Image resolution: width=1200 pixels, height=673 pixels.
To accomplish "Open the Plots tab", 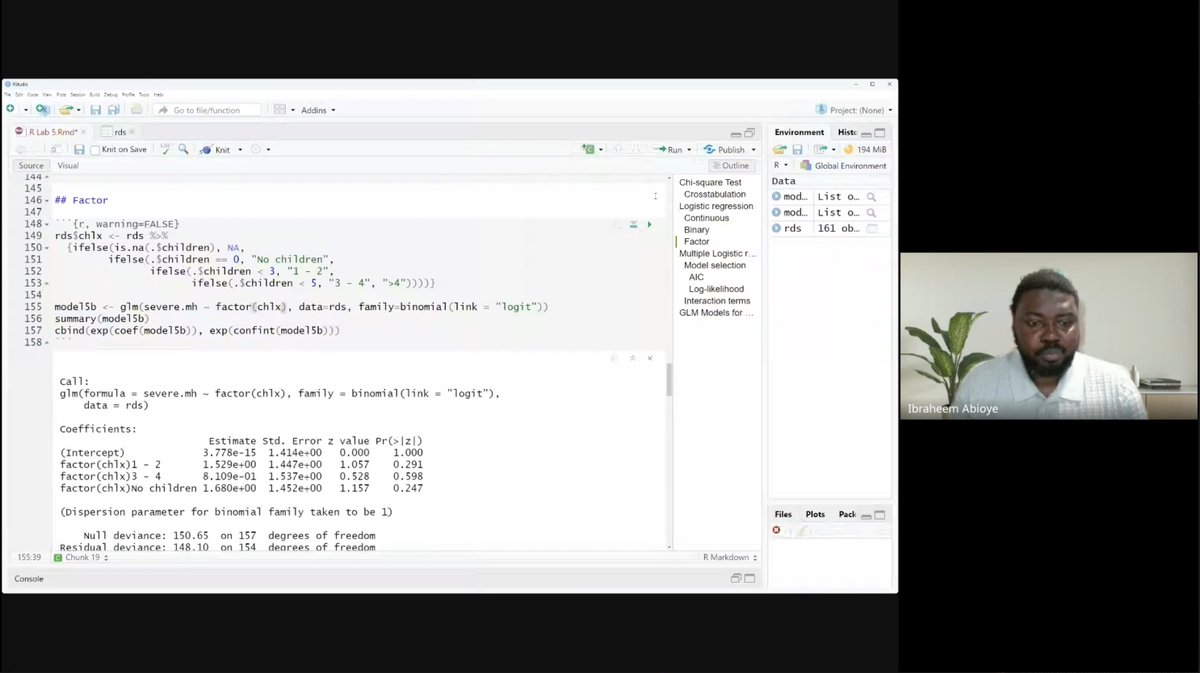I will 815,514.
